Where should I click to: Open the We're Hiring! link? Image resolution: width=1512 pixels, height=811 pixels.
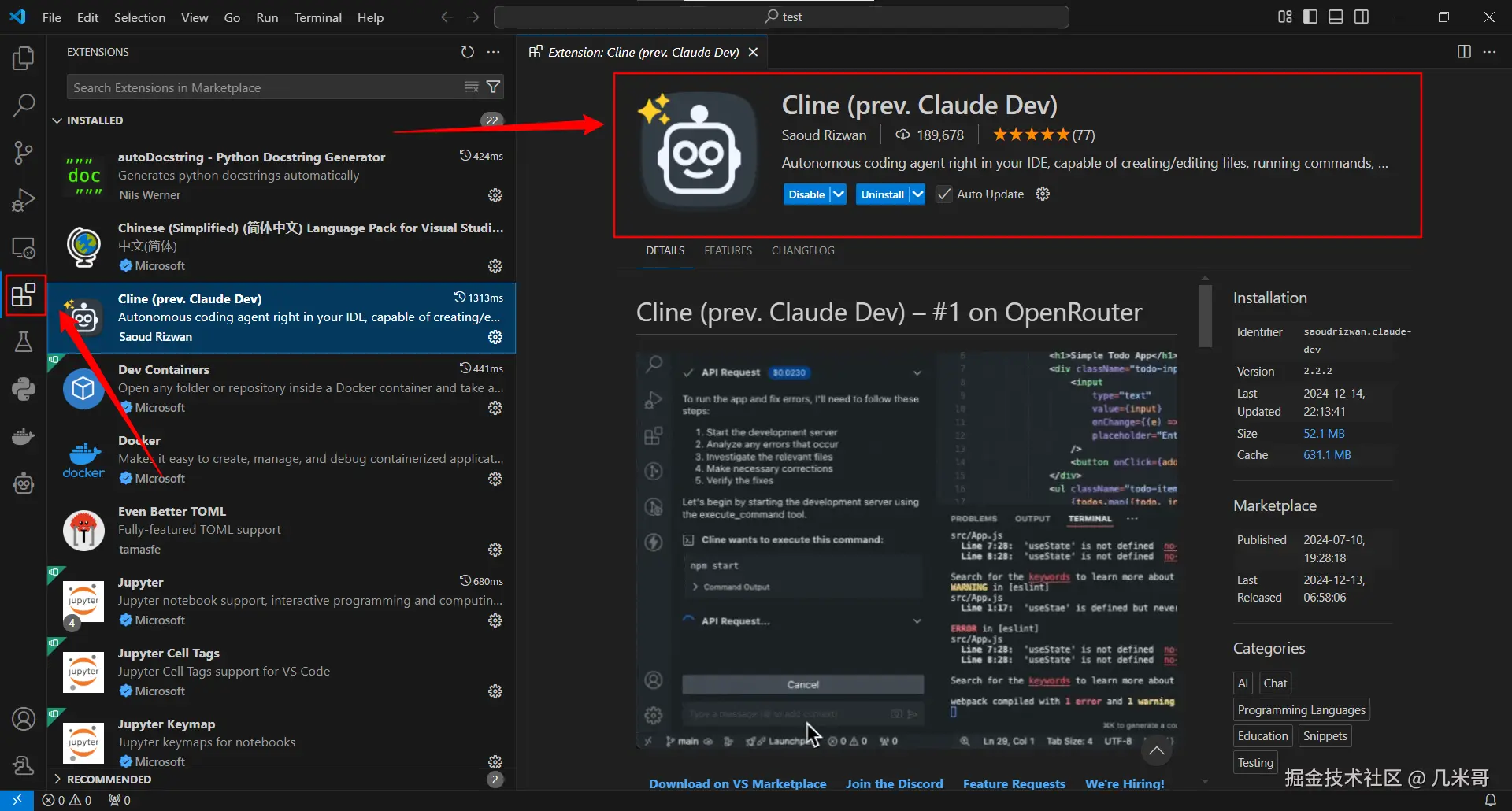[1125, 783]
